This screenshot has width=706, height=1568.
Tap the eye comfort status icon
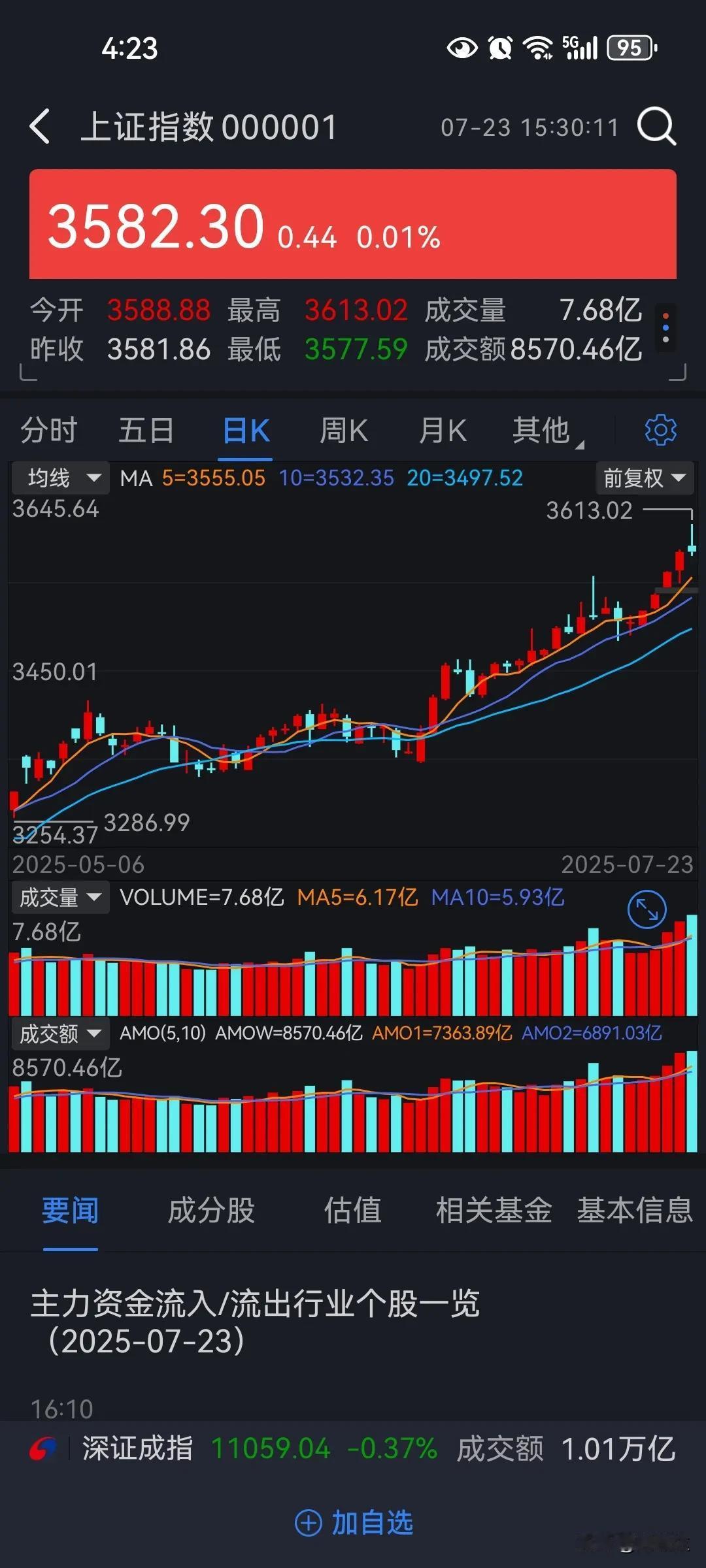462,48
